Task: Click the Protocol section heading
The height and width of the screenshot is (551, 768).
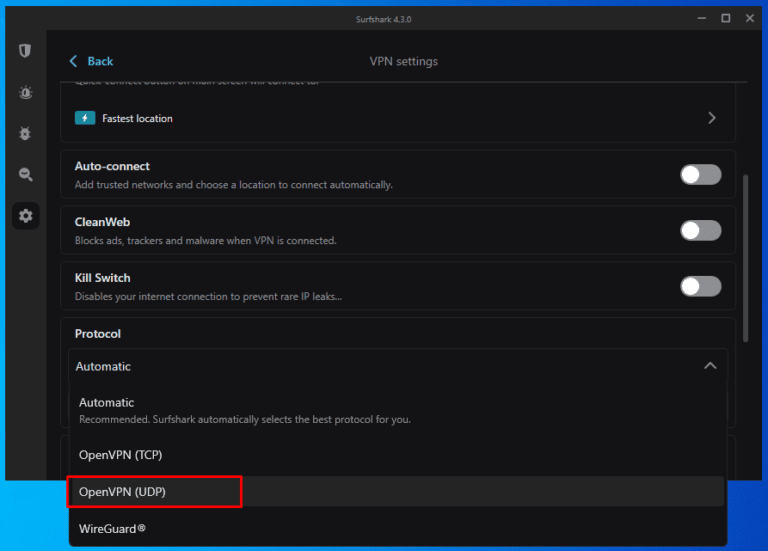Action: click(x=97, y=334)
